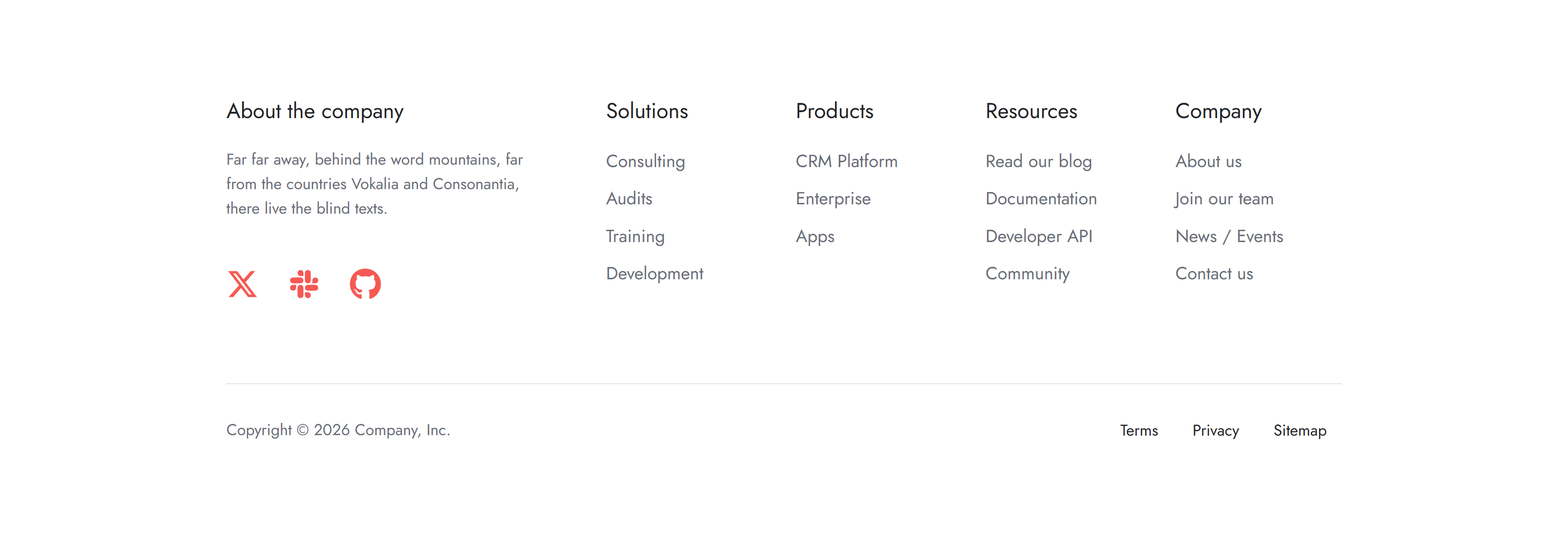The width and height of the screenshot is (1568, 540).
Task: Click the Terms footer link
Action: [1138, 430]
